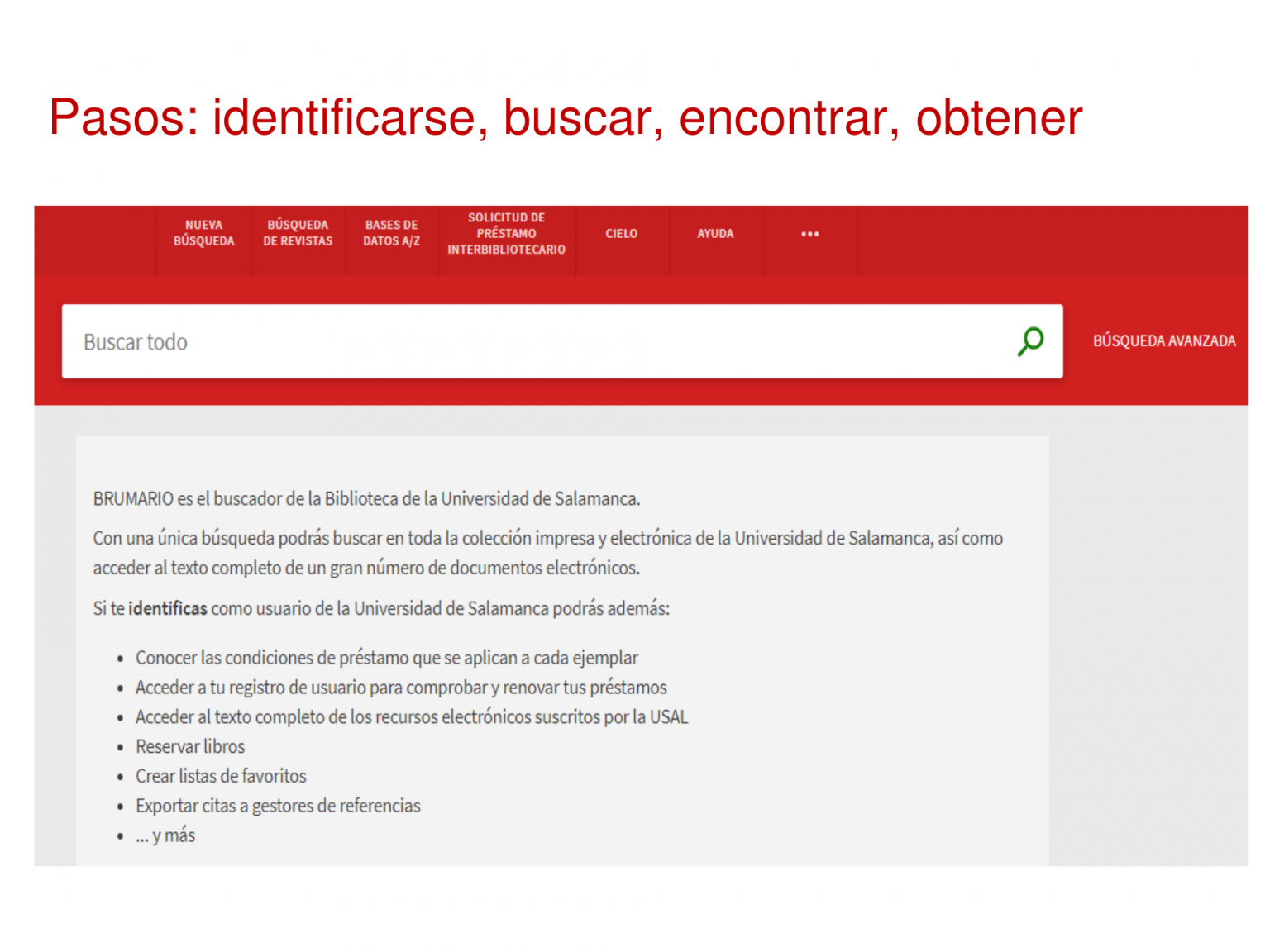This screenshot has width=1270, height=952.
Task: Click Exportar citas a gestores de referencias
Action: (278, 807)
